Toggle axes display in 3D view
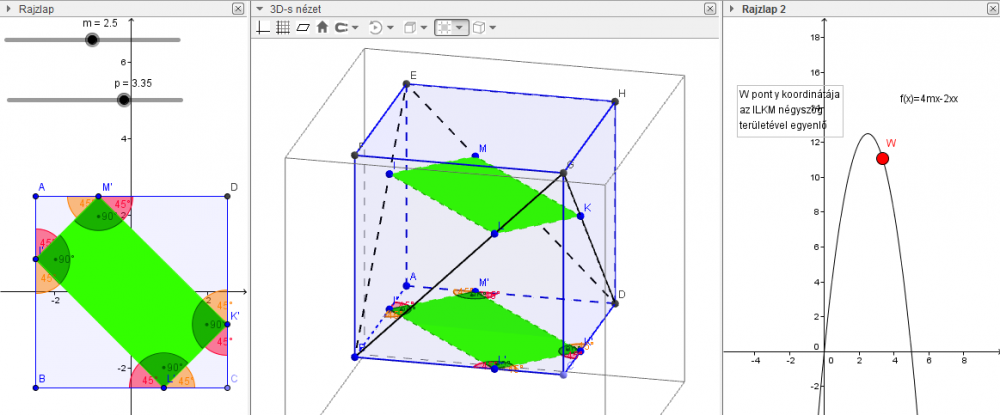 click(x=264, y=27)
